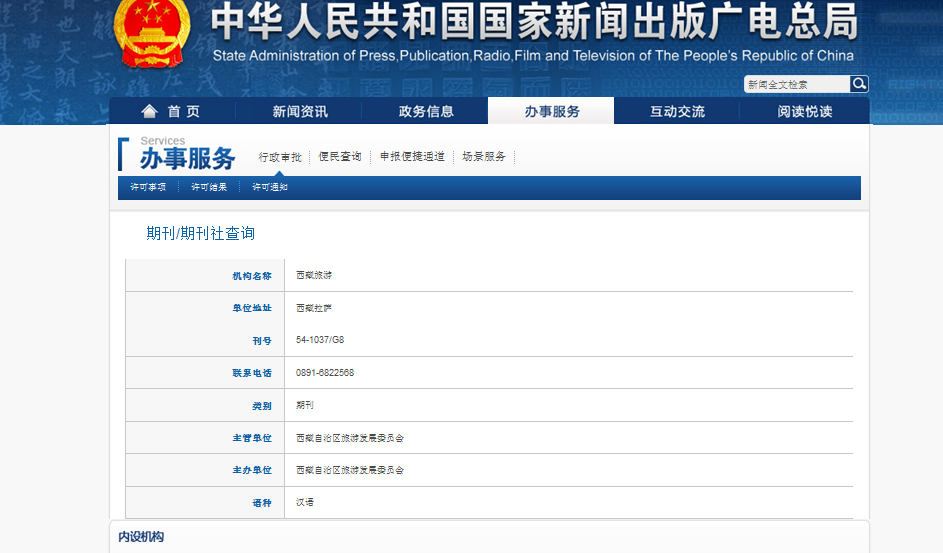Screen dimensions: 943x553
Task: Click the 语种 value 汉语
Action: click(305, 502)
